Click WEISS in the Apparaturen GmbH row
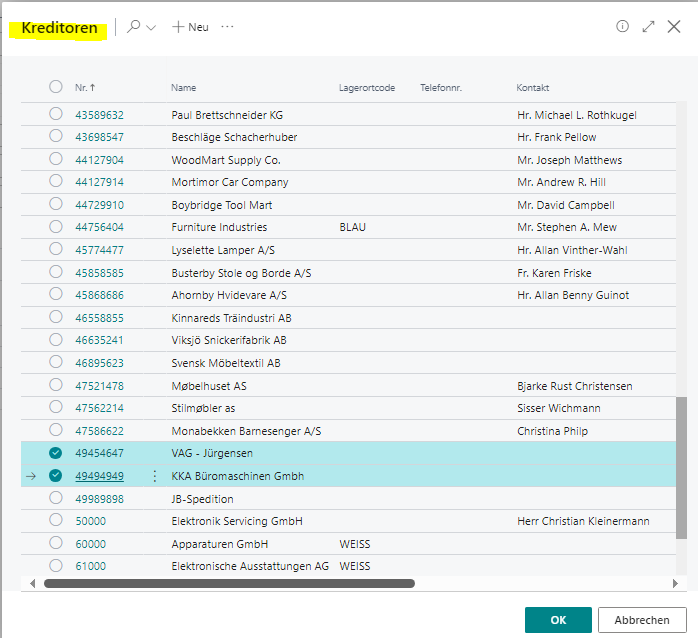The image size is (698, 638). (355, 544)
